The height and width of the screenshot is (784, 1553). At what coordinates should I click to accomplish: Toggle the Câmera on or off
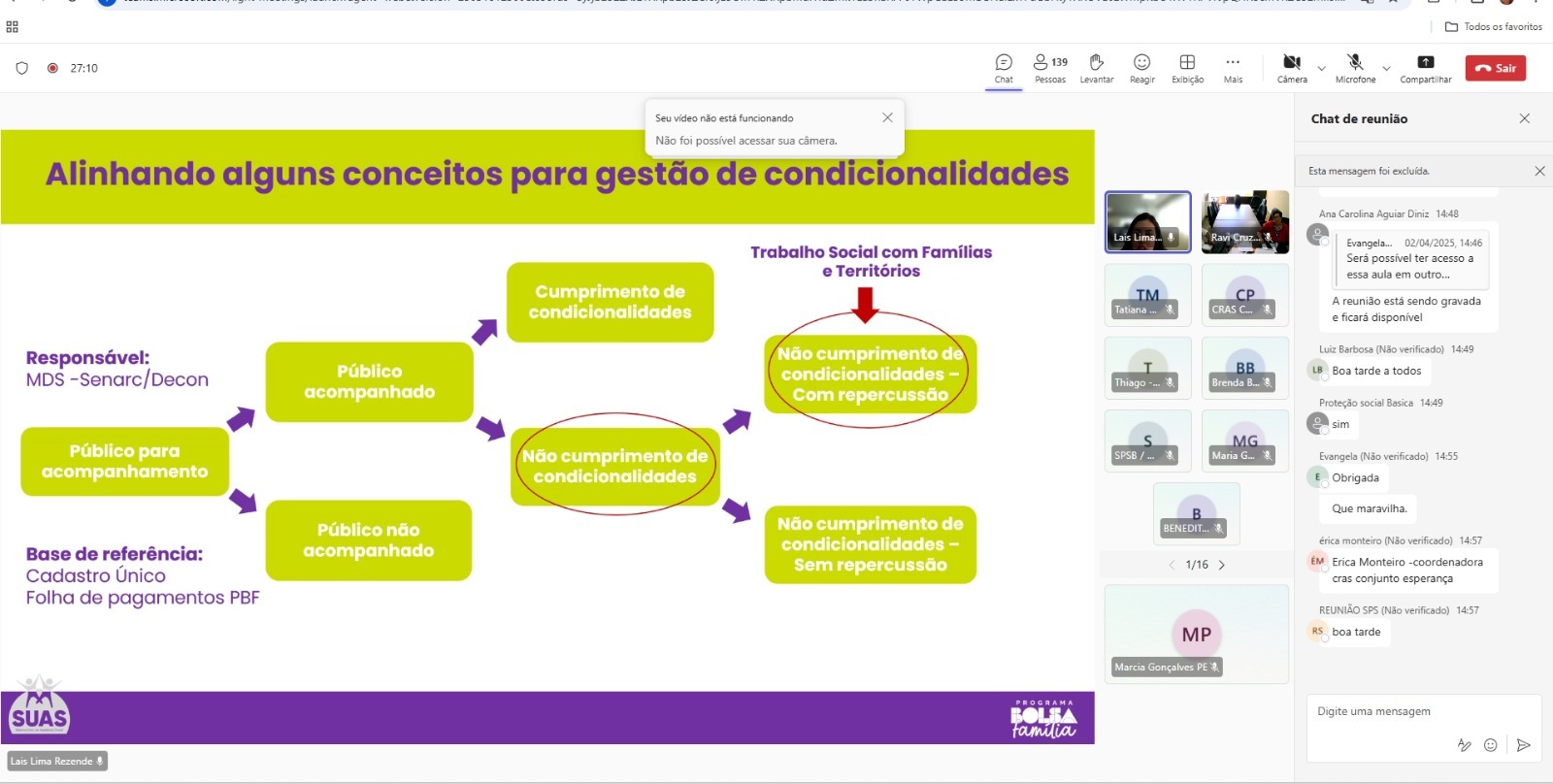click(x=1291, y=63)
